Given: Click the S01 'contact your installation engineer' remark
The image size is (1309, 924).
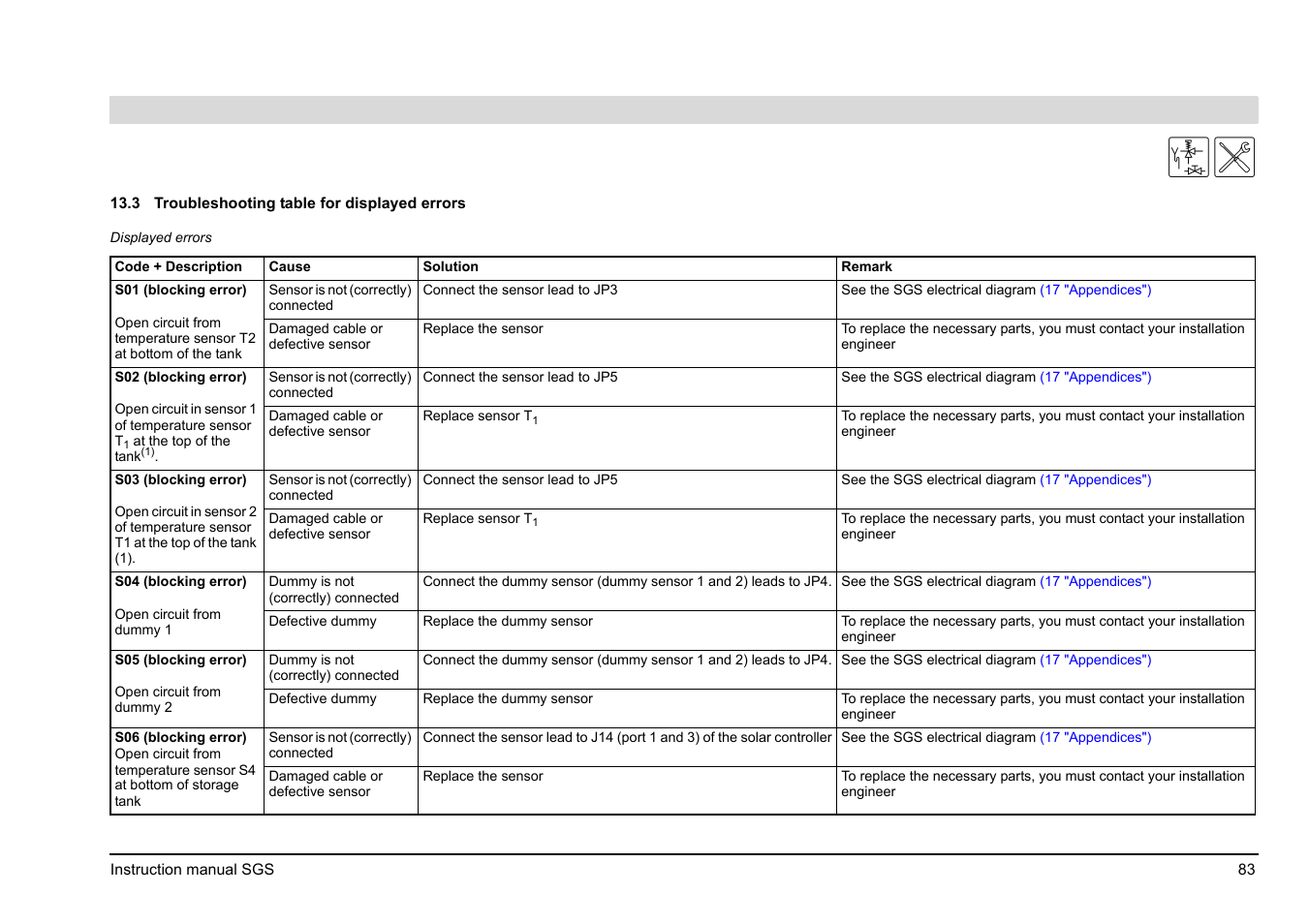Looking at the screenshot, I should (1043, 336).
